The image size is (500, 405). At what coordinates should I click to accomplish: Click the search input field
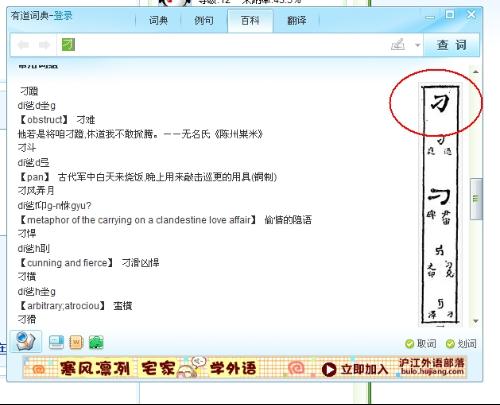(x=223, y=45)
